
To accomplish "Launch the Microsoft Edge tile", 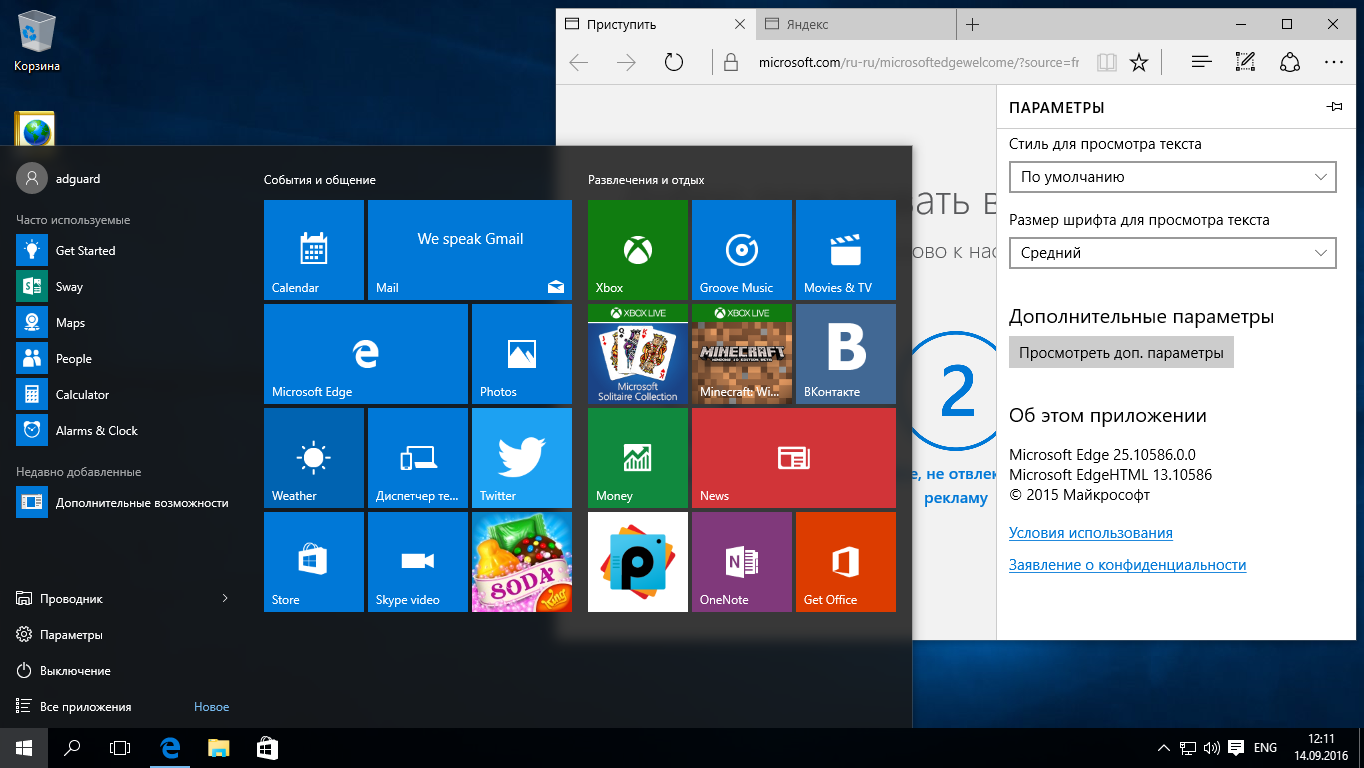I will [366, 354].
